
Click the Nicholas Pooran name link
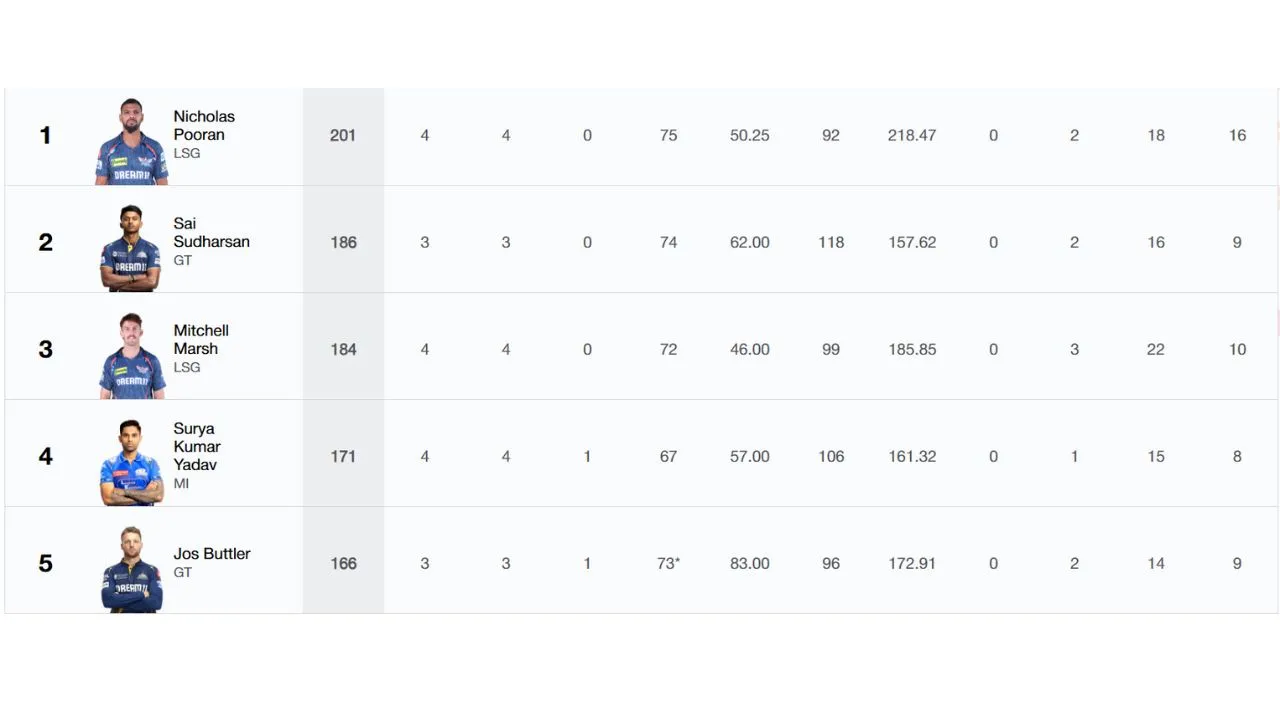pos(204,126)
